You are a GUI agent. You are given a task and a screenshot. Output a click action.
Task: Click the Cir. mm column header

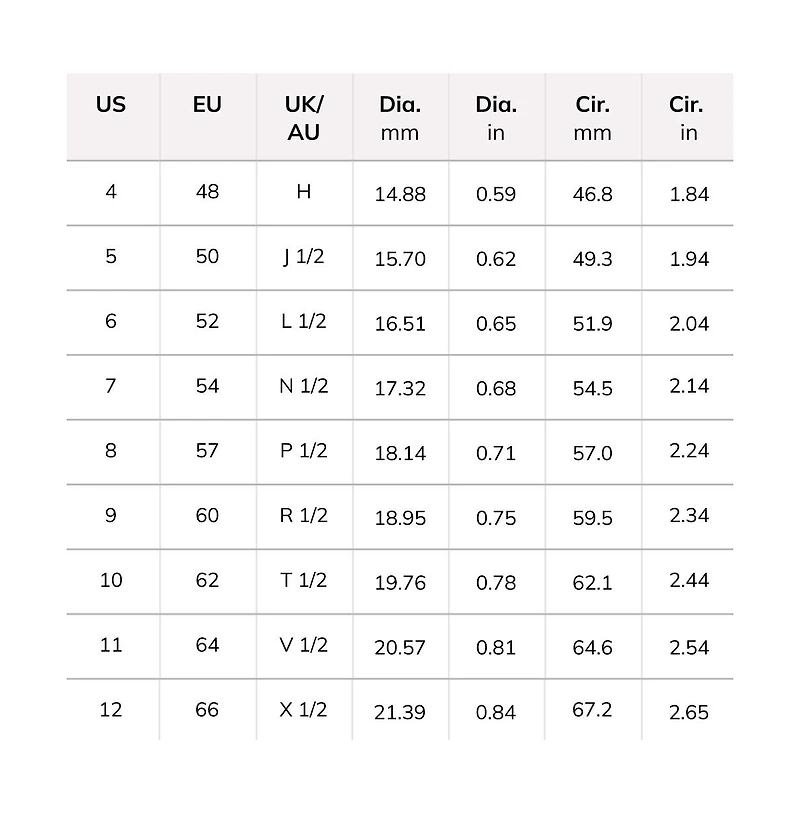593,117
